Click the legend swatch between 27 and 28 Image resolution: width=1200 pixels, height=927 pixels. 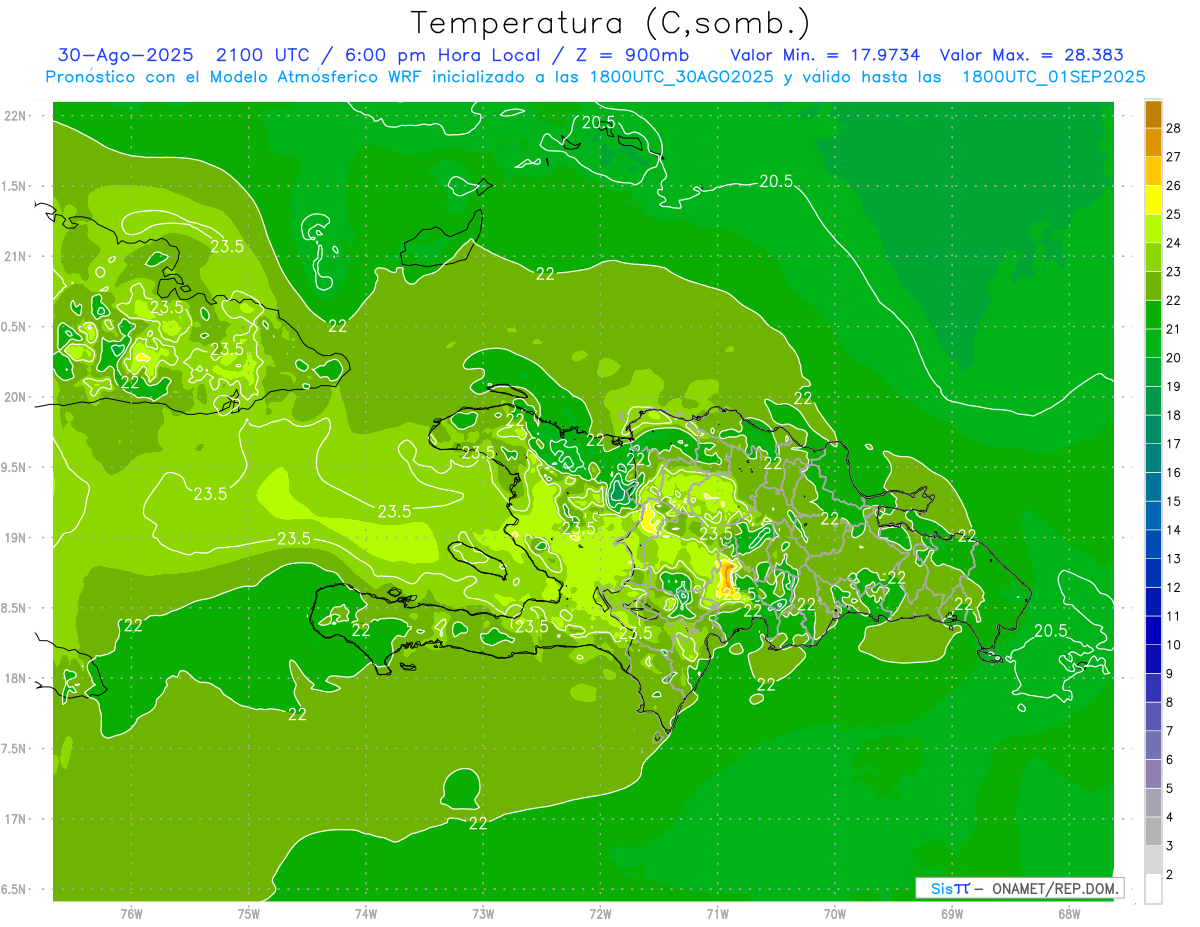coord(1153,143)
